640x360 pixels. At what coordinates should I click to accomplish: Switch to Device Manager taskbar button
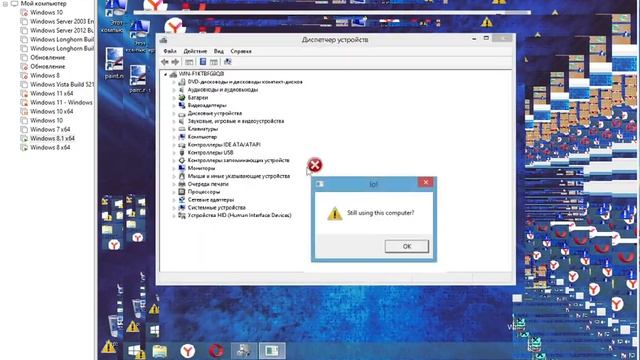(244, 351)
